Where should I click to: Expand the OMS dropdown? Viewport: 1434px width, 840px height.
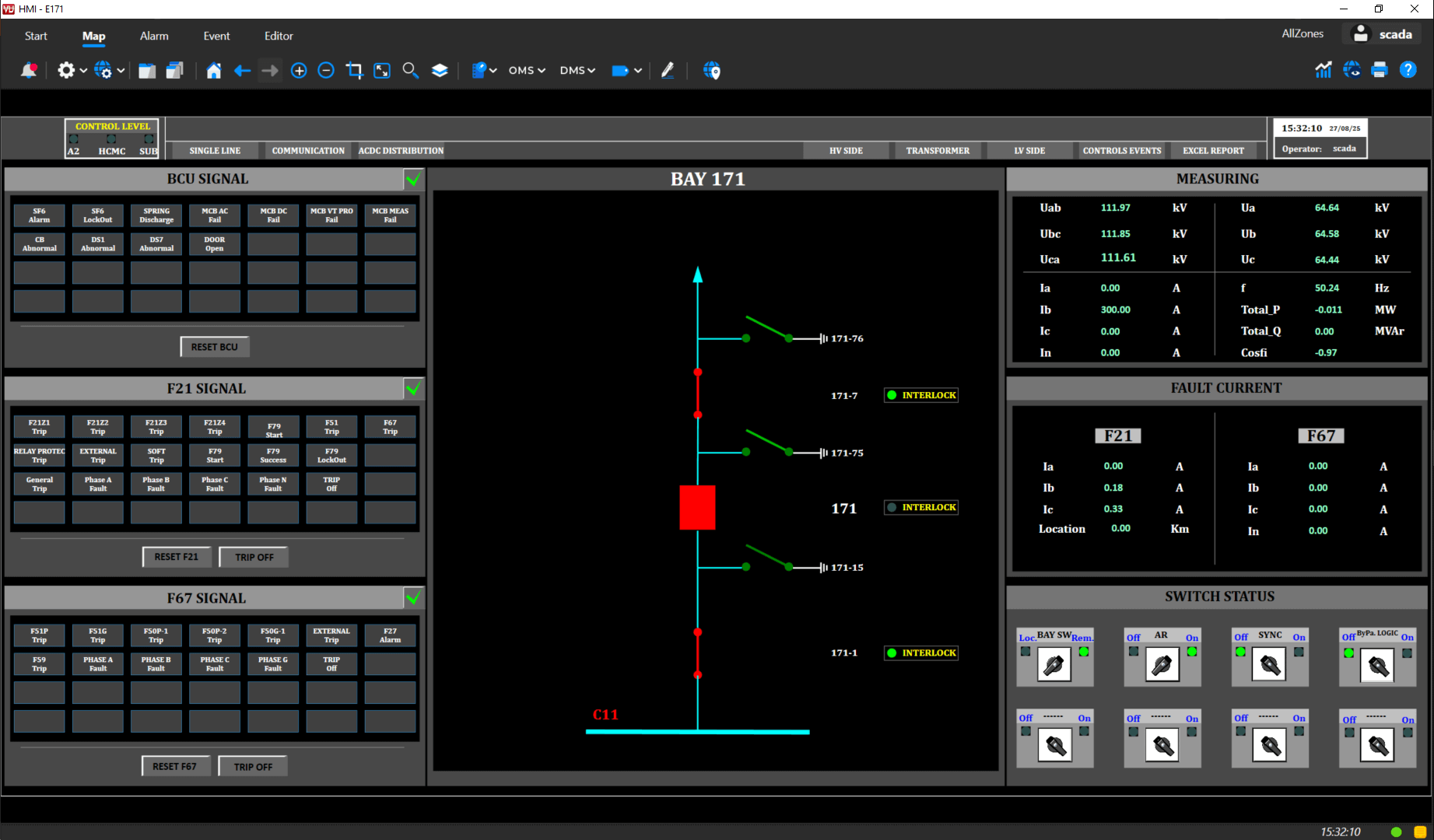(527, 71)
